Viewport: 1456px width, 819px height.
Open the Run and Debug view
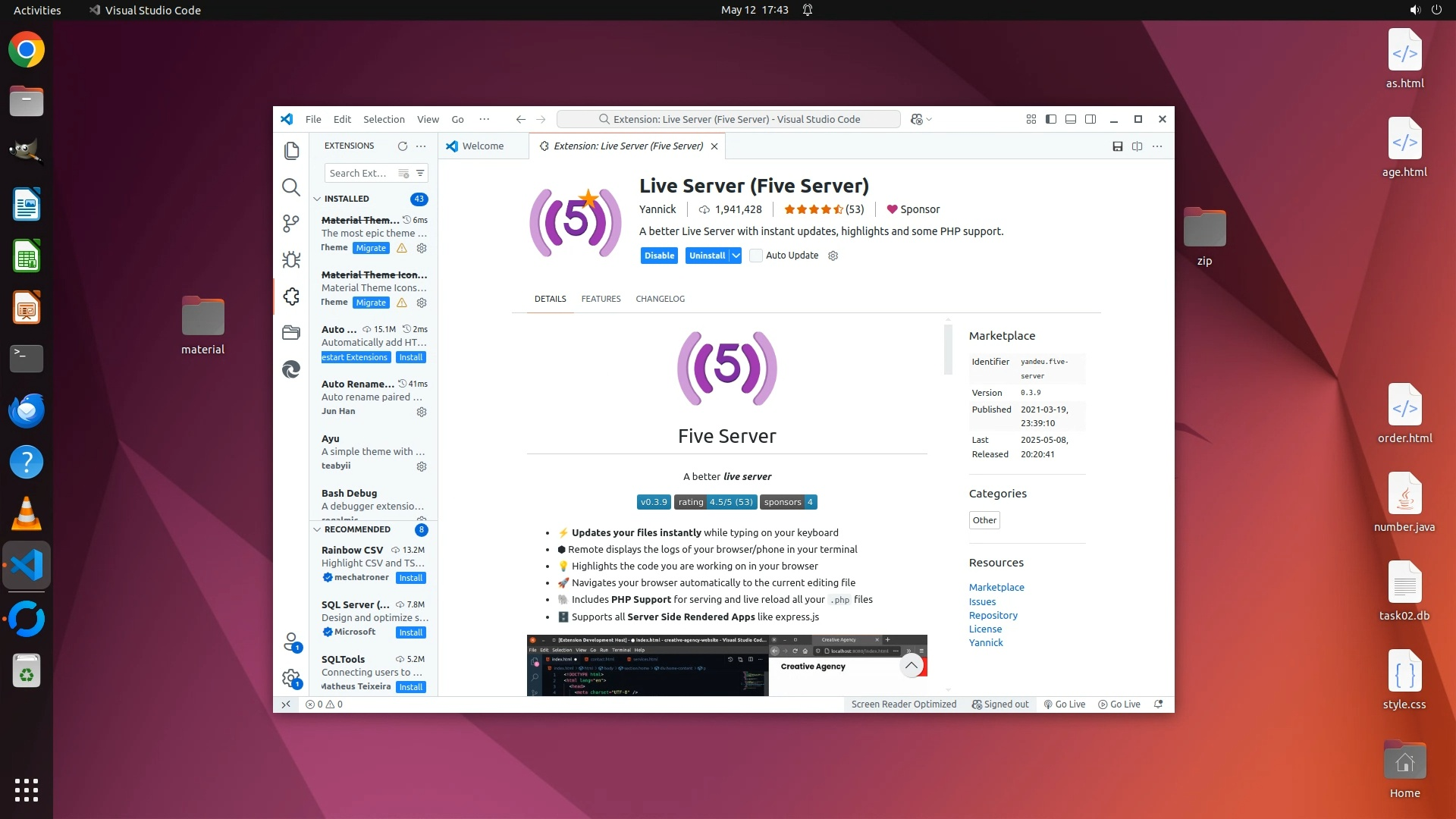click(291, 260)
